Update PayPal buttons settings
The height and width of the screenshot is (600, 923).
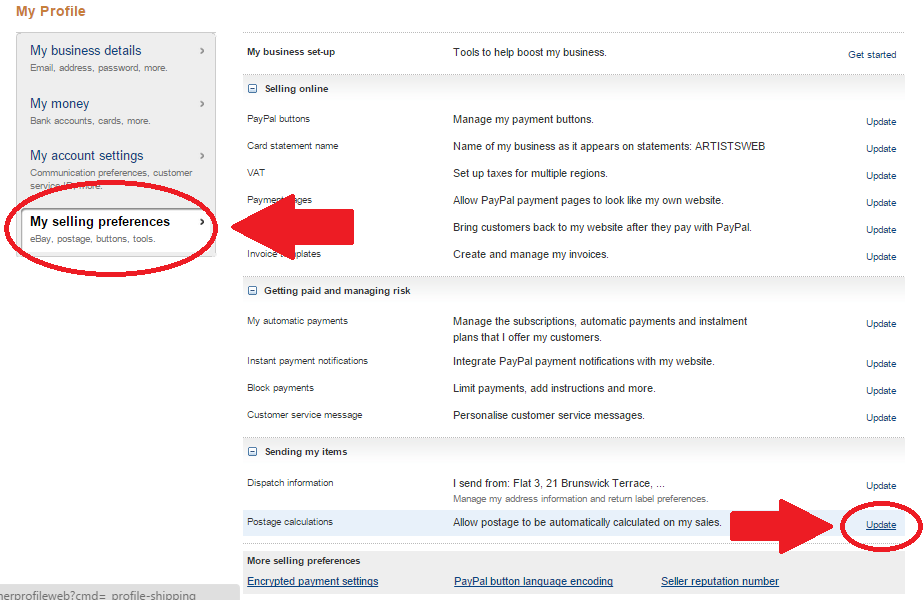pos(880,122)
